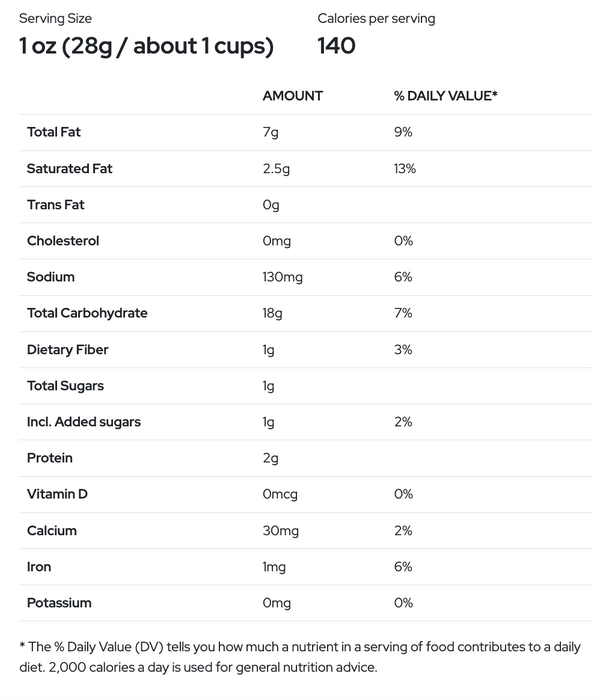Click the Saturated Fat amount 2.5g
The height and width of the screenshot is (700, 600).
click(276, 169)
